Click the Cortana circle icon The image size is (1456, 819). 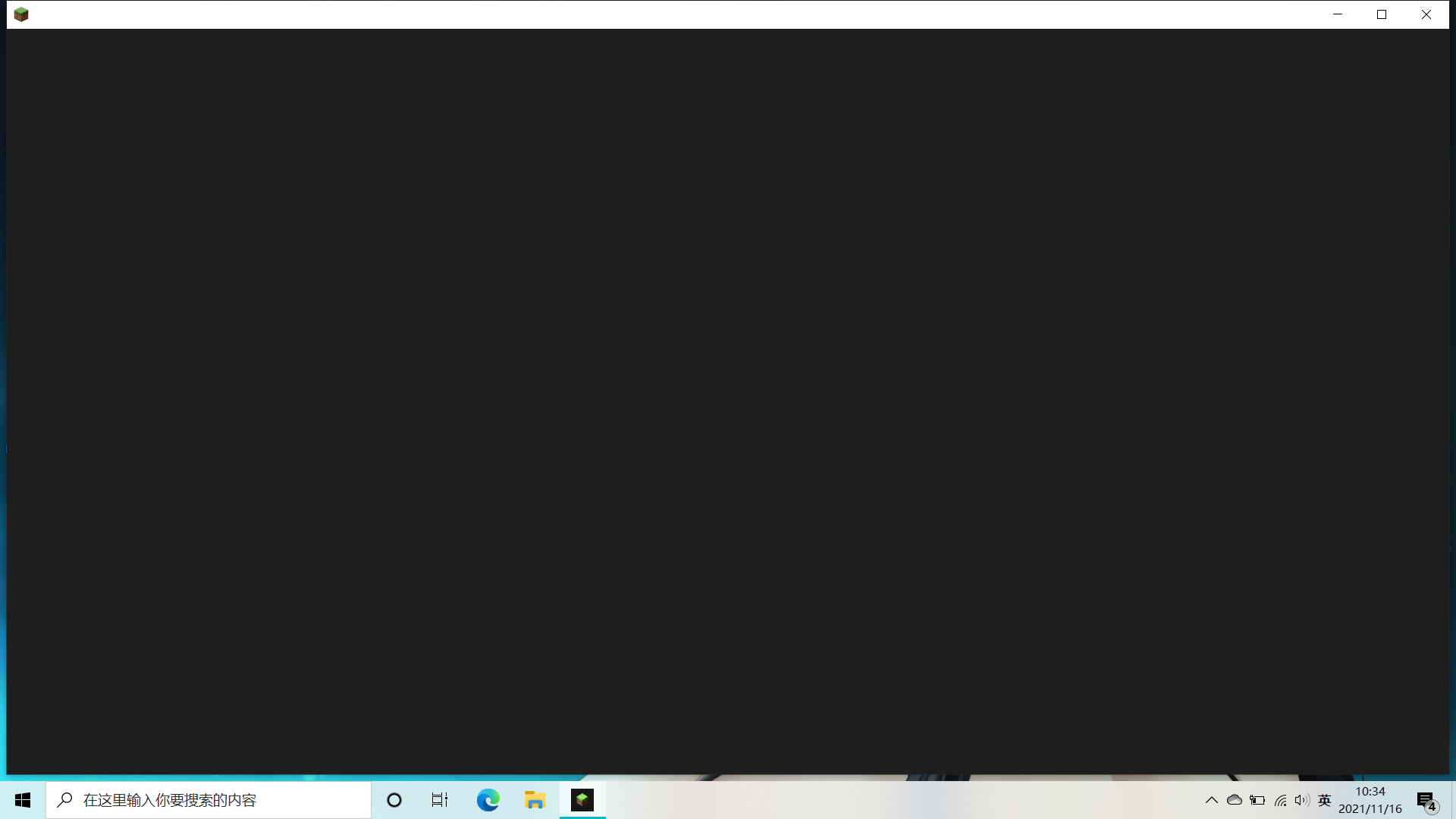click(x=394, y=800)
